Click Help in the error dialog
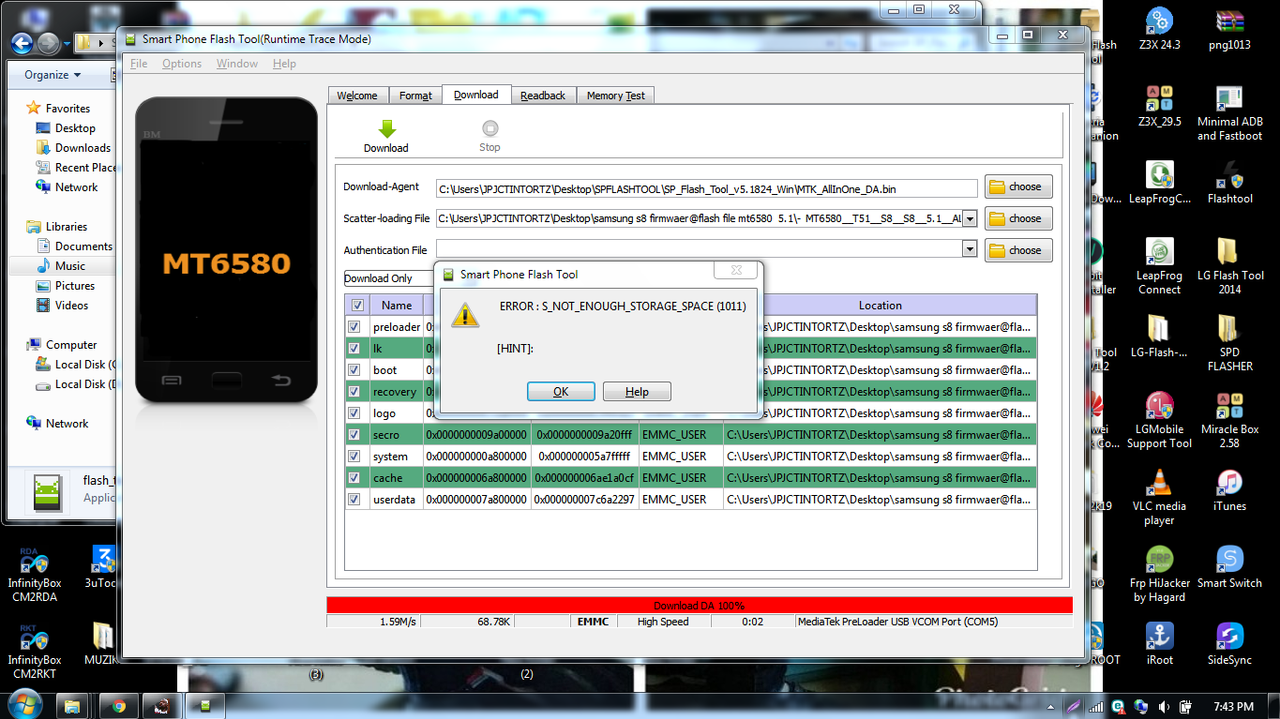1280x719 pixels. (637, 391)
